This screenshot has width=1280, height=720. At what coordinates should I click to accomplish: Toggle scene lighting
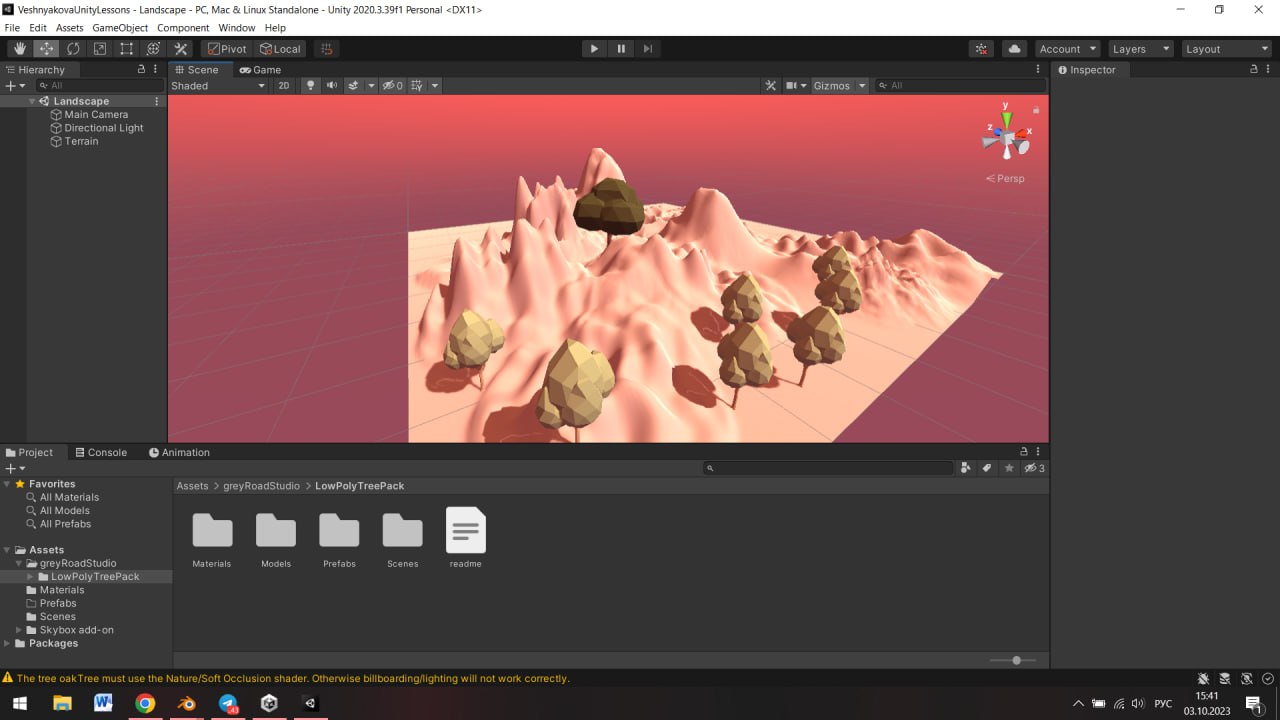point(310,86)
